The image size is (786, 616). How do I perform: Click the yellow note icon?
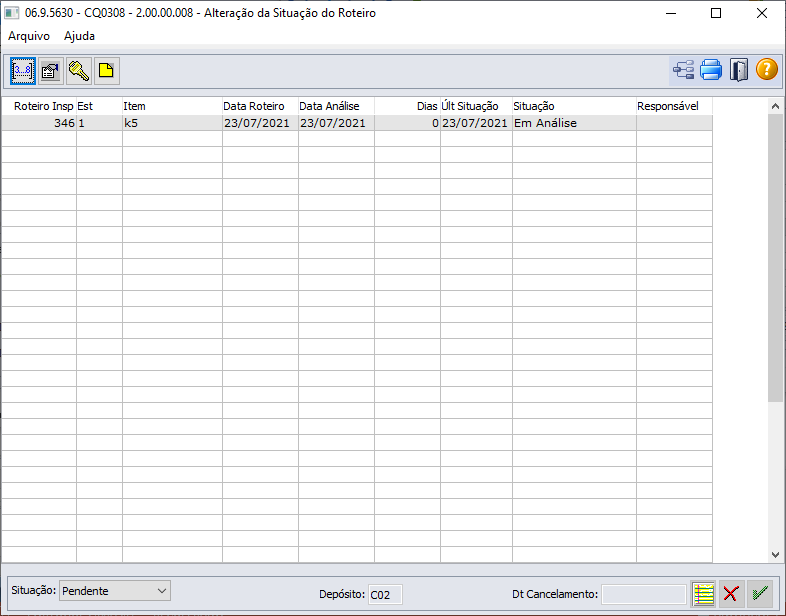point(107,71)
